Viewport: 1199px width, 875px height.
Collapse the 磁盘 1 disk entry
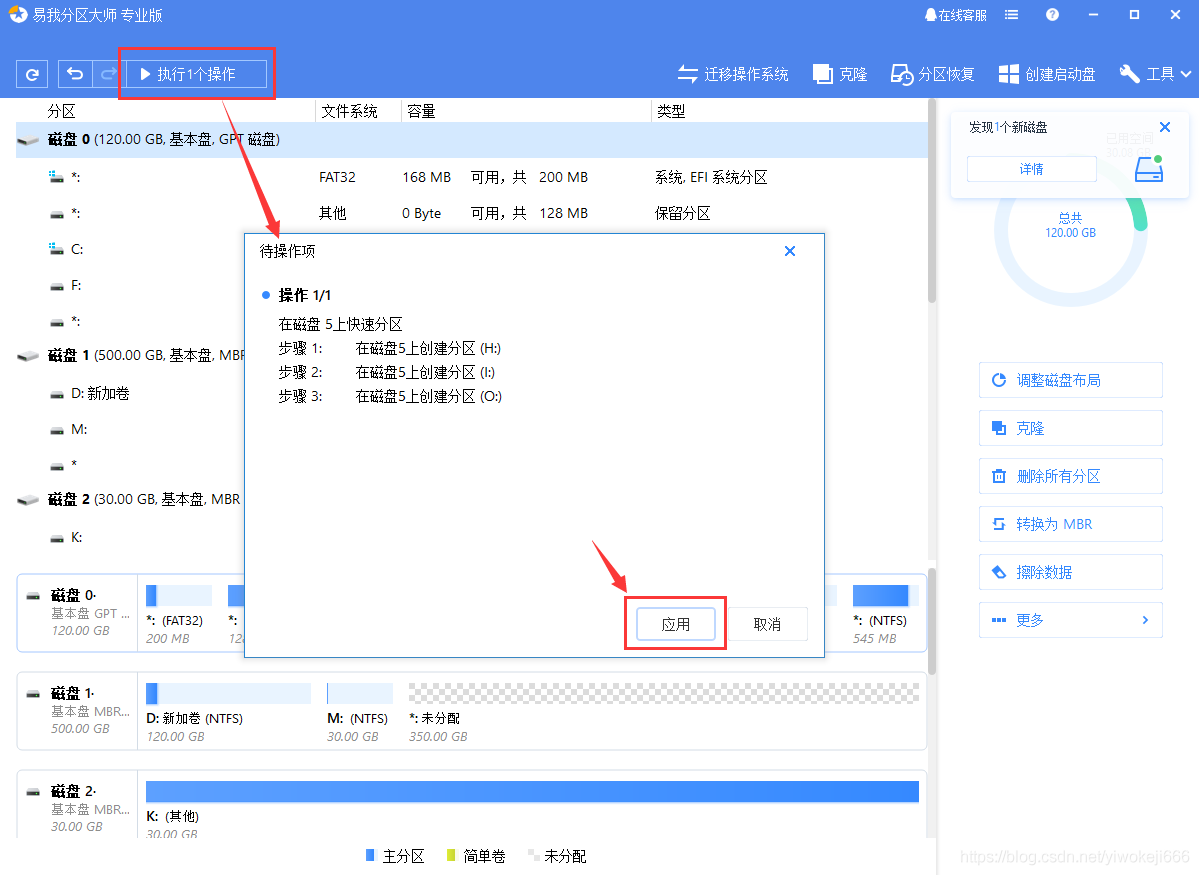pos(29,355)
